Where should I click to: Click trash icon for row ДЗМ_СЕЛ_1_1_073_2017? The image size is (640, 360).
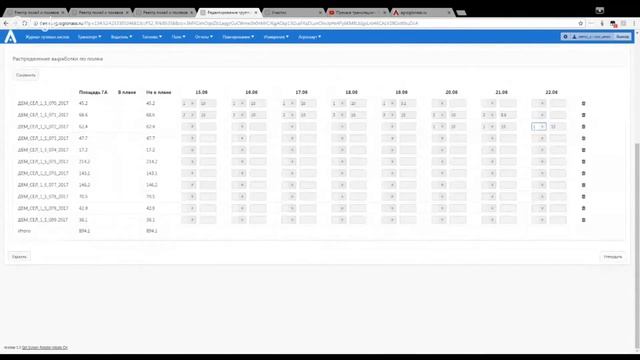pos(583,138)
